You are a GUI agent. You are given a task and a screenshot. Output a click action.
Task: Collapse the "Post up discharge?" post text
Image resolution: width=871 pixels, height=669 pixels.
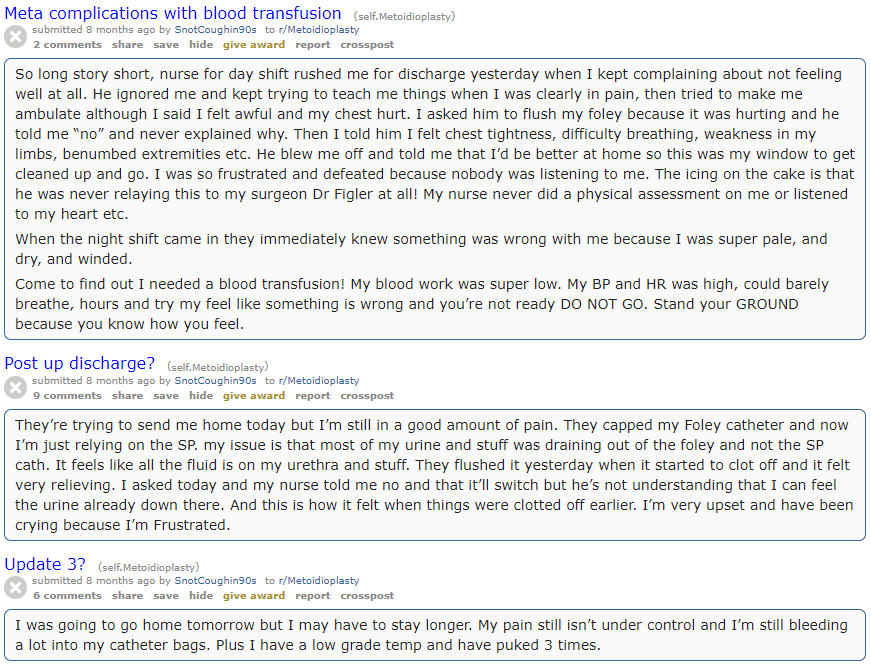15,388
